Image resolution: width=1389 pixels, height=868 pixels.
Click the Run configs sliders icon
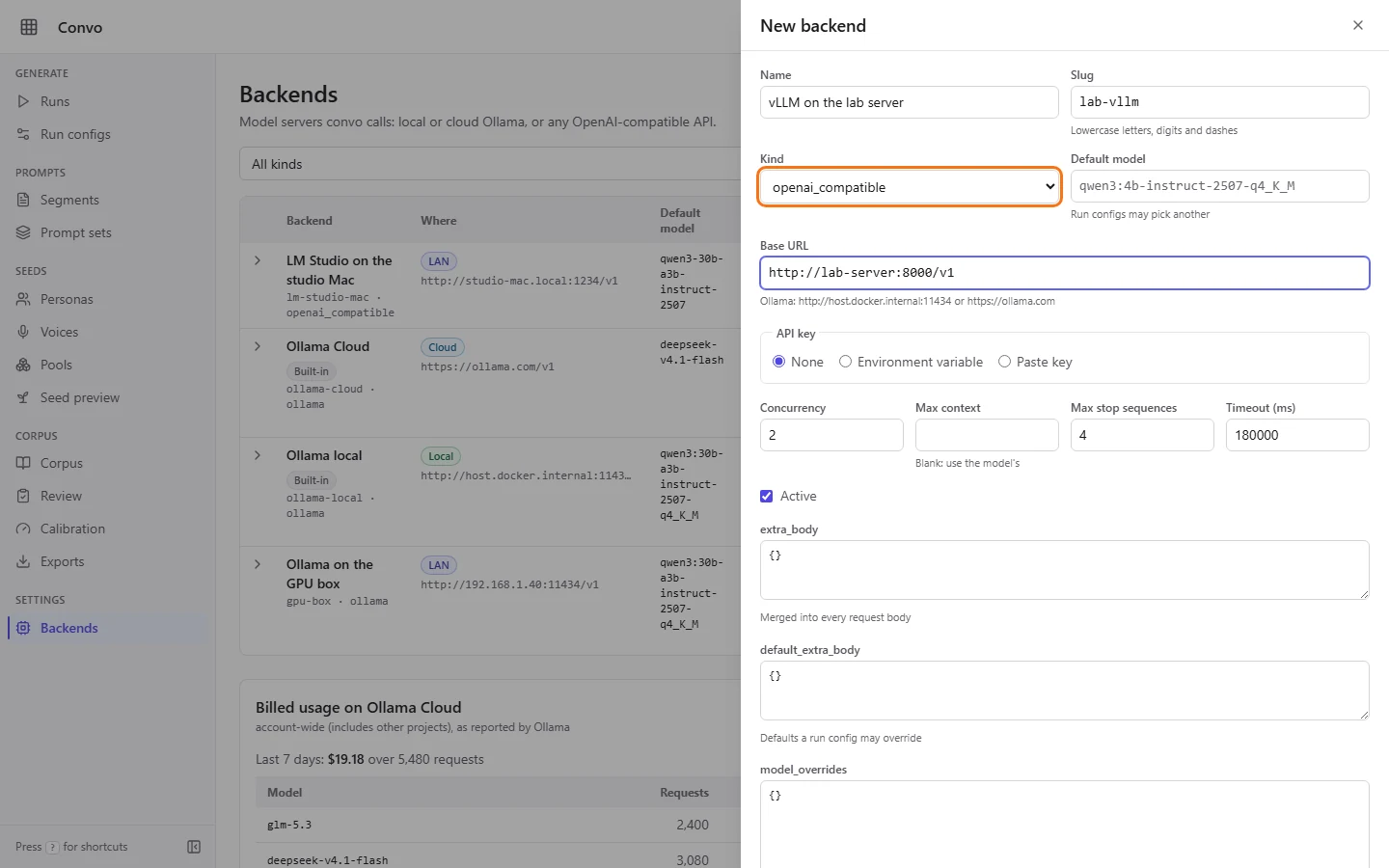[x=23, y=134]
